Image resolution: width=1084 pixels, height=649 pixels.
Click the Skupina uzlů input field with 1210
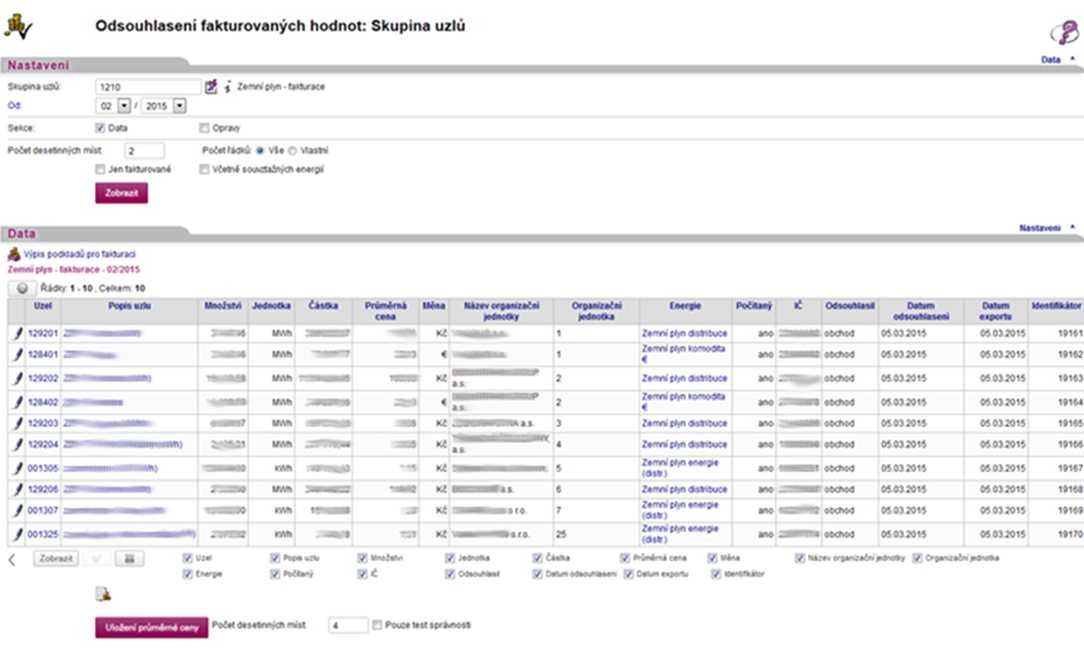point(148,86)
